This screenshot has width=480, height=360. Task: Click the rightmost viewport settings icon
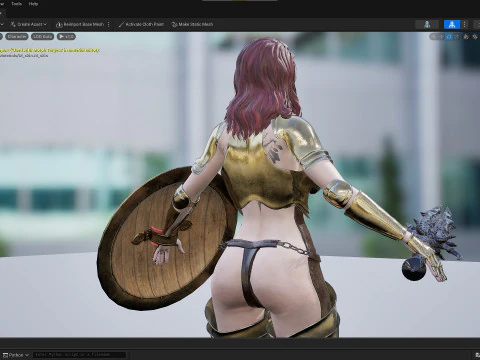[475, 37]
